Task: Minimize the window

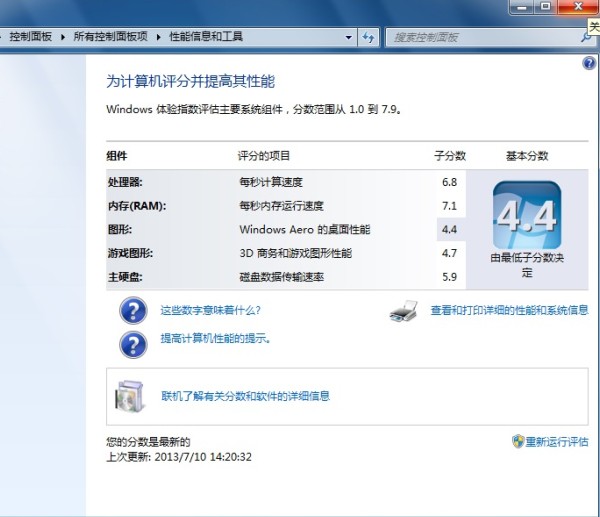Action: [523, 7]
